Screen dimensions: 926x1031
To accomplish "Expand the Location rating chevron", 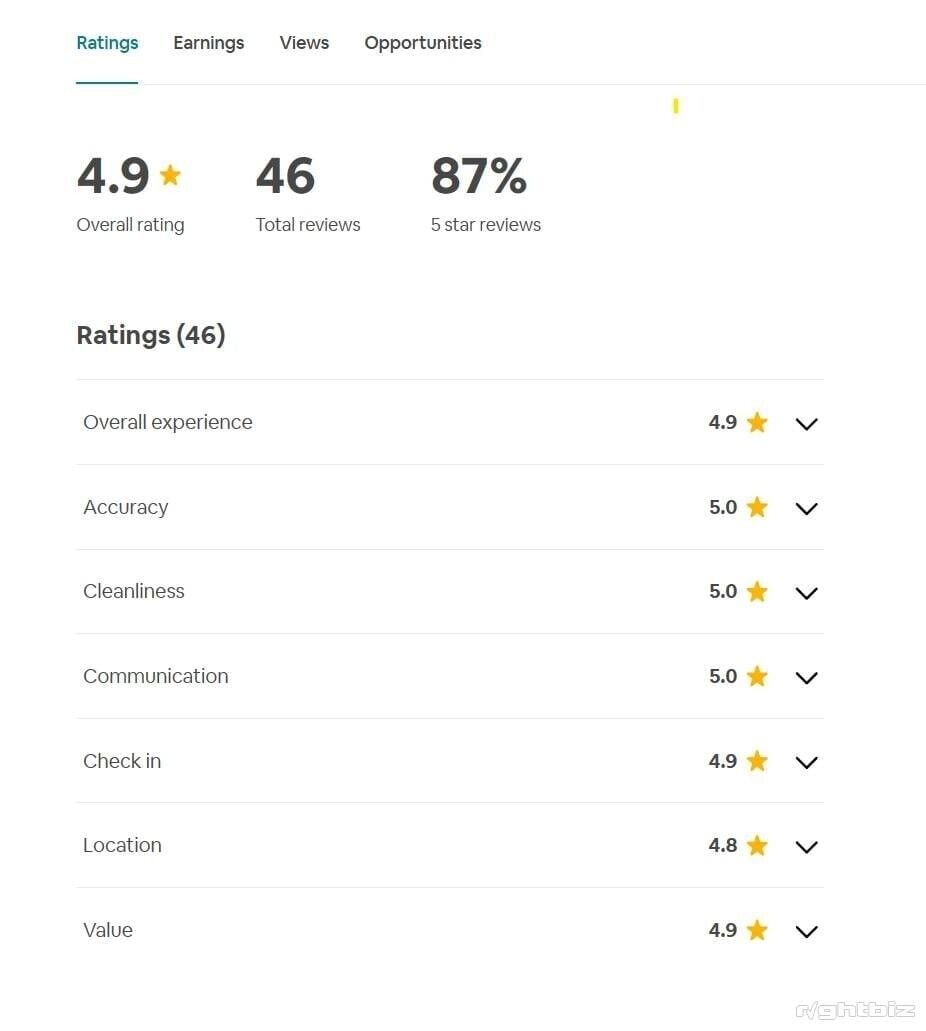I will click(x=806, y=847).
